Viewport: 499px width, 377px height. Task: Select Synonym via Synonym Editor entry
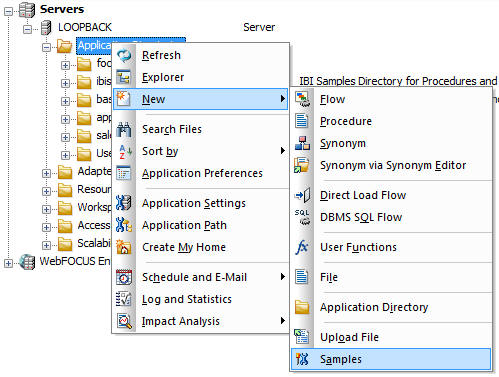click(x=391, y=165)
